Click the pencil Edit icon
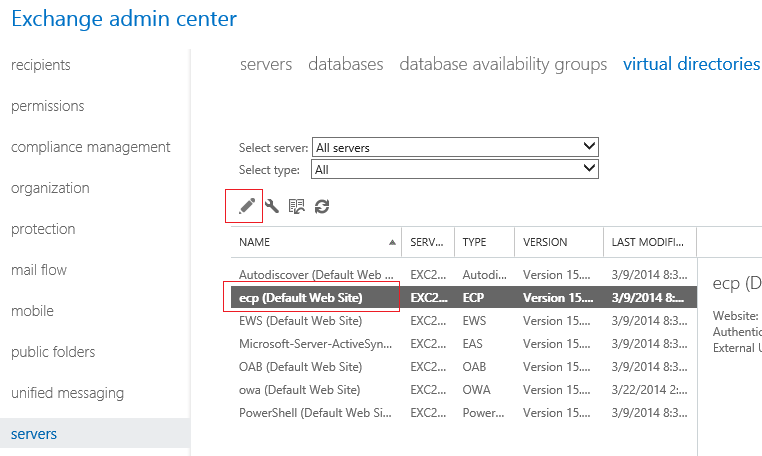 247,206
